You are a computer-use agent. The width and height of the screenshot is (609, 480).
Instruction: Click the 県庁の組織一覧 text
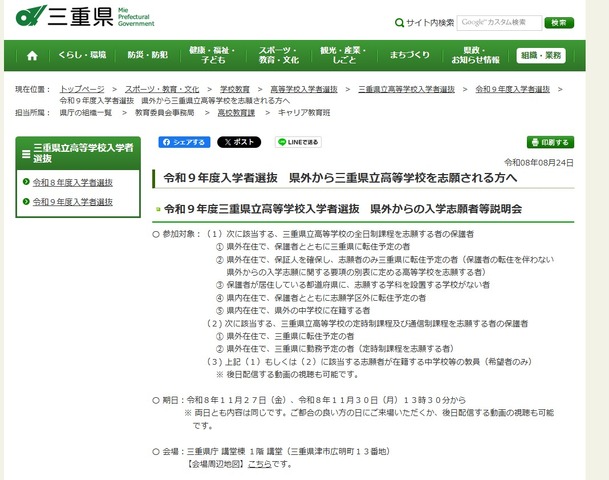point(85,113)
